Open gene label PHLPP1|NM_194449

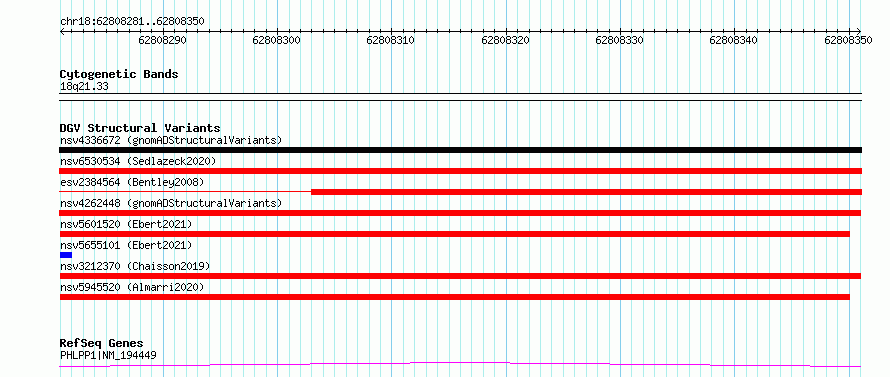pyautogui.click(x=108, y=356)
